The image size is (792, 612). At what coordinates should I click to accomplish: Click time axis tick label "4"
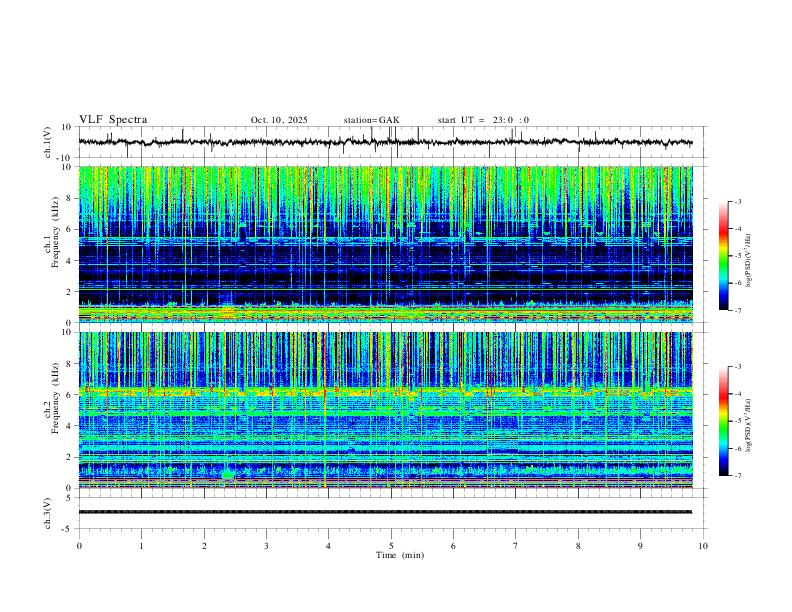(329, 546)
